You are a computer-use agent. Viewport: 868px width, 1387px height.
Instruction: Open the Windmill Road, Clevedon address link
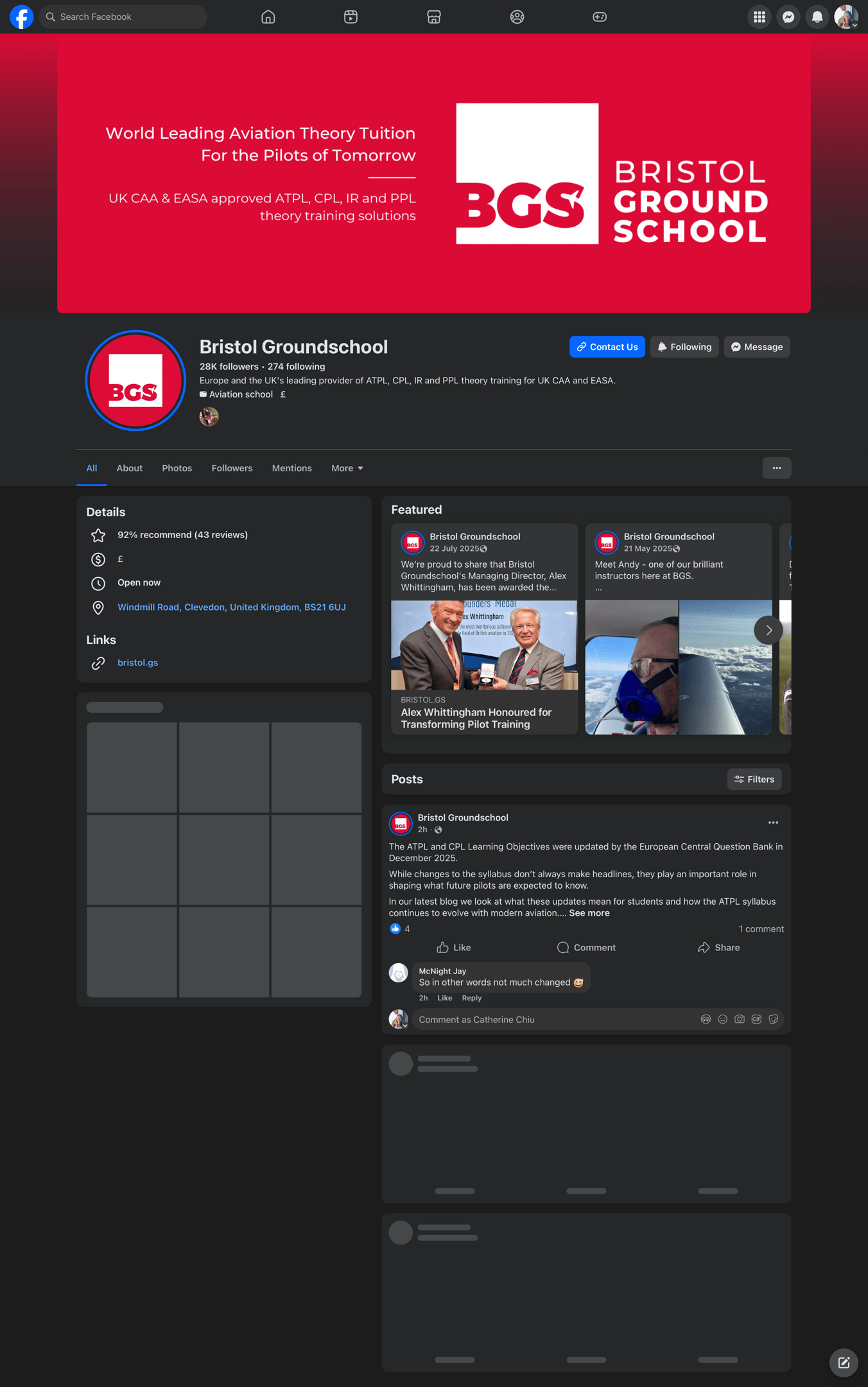click(x=232, y=607)
